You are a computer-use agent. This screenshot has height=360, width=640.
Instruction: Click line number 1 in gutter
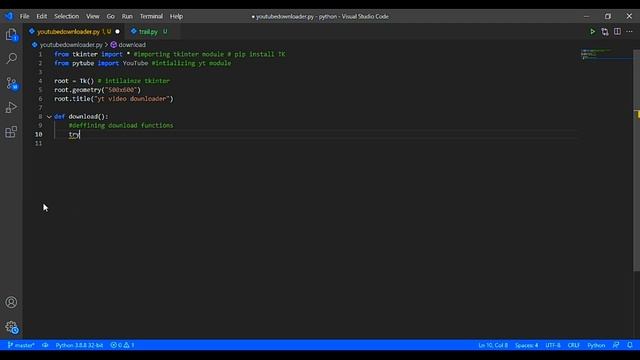(x=40, y=54)
